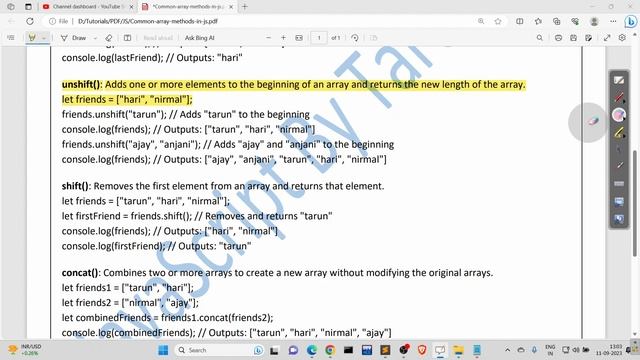
Task: Click the ENG IN language indicator
Action: (550, 350)
